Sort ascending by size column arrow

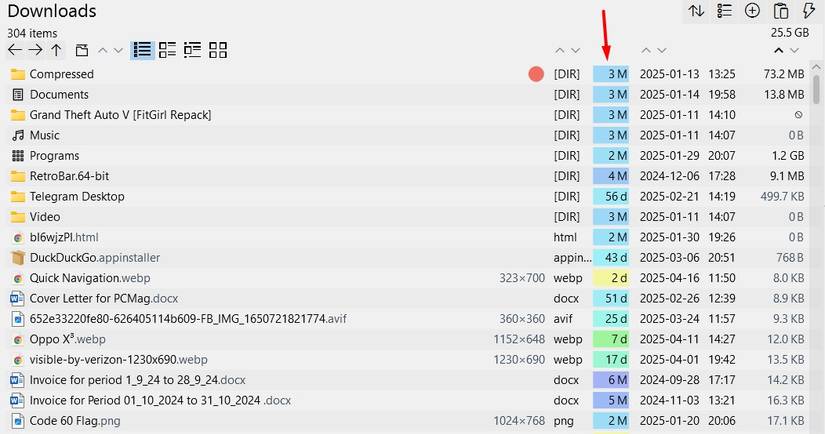779,51
